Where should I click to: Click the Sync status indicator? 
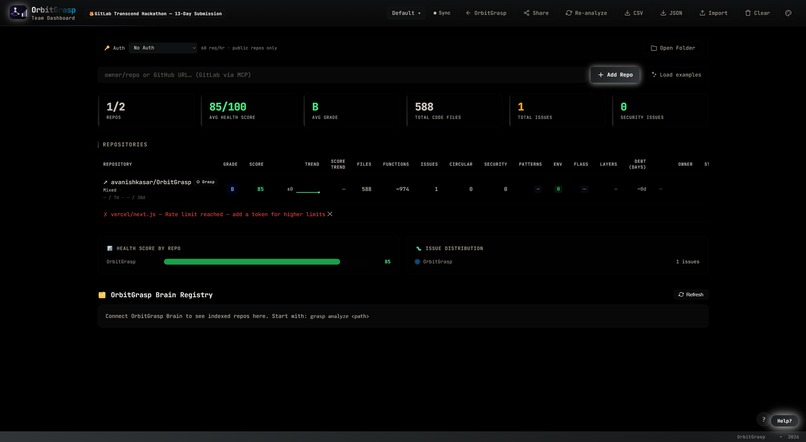click(x=442, y=13)
